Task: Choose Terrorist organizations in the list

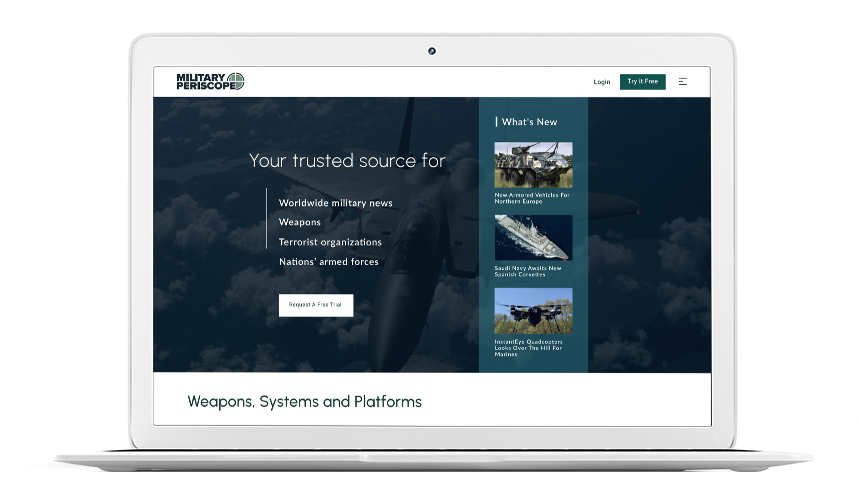Action: click(x=330, y=242)
